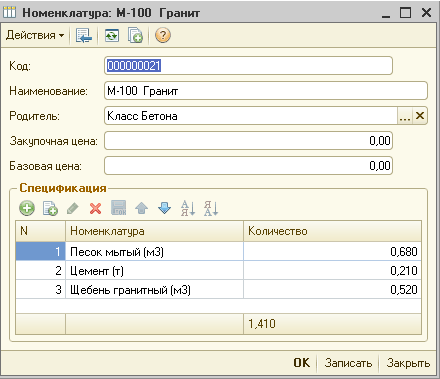Add a row by copying in specification toolbar
The width and height of the screenshot is (440, 379).
[50, 208]
